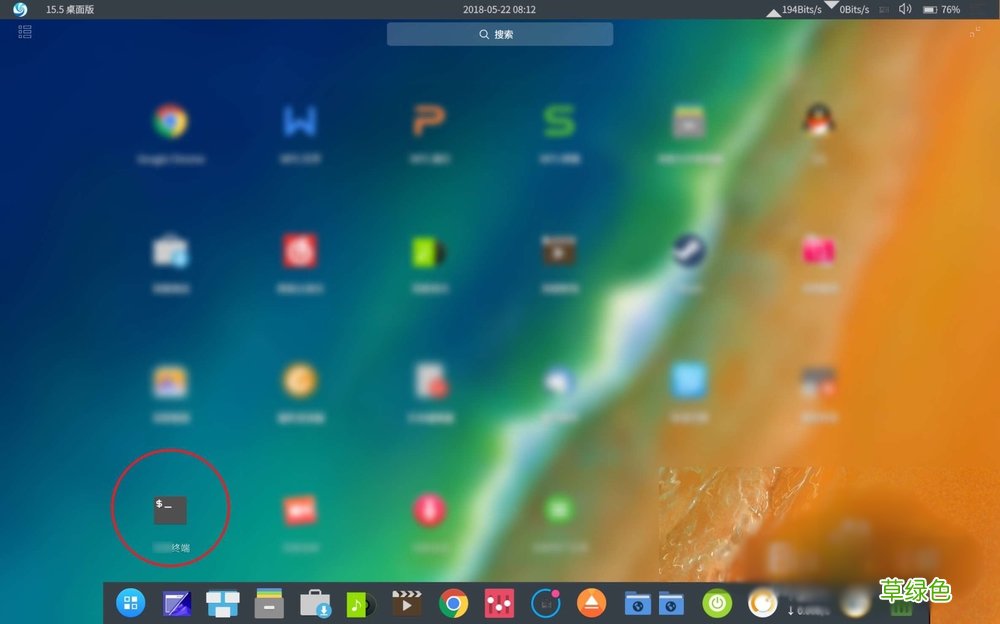Click the date and time in top bar
Screen dimensions: 1000x624
click(500, 9)
